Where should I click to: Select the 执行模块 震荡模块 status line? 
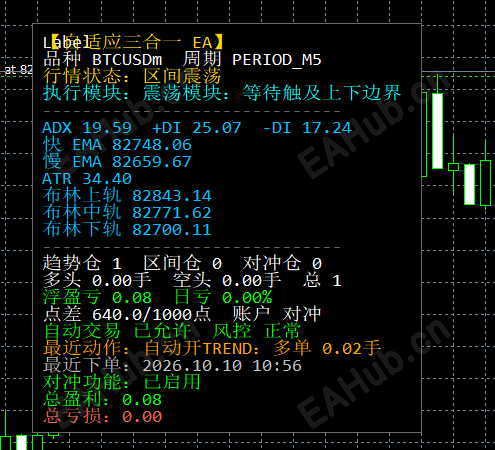coord(222,93)
